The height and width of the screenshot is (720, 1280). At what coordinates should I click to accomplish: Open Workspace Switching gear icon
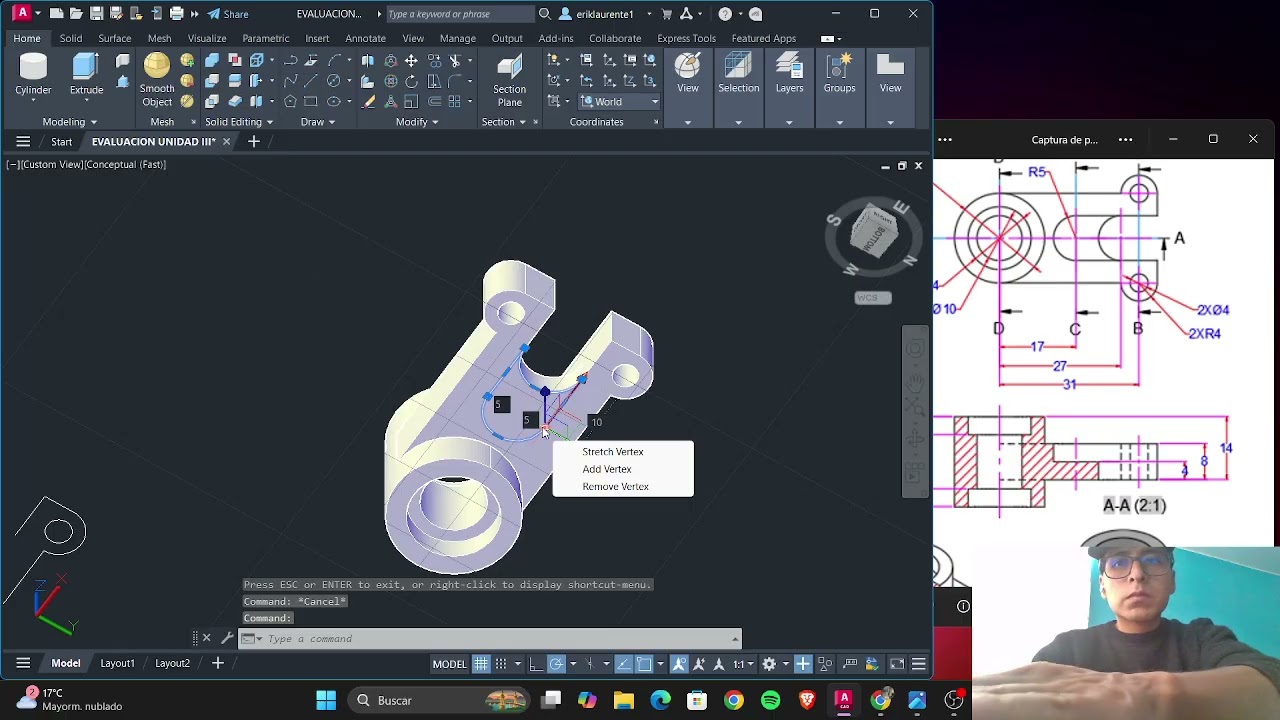coord(769,663)
